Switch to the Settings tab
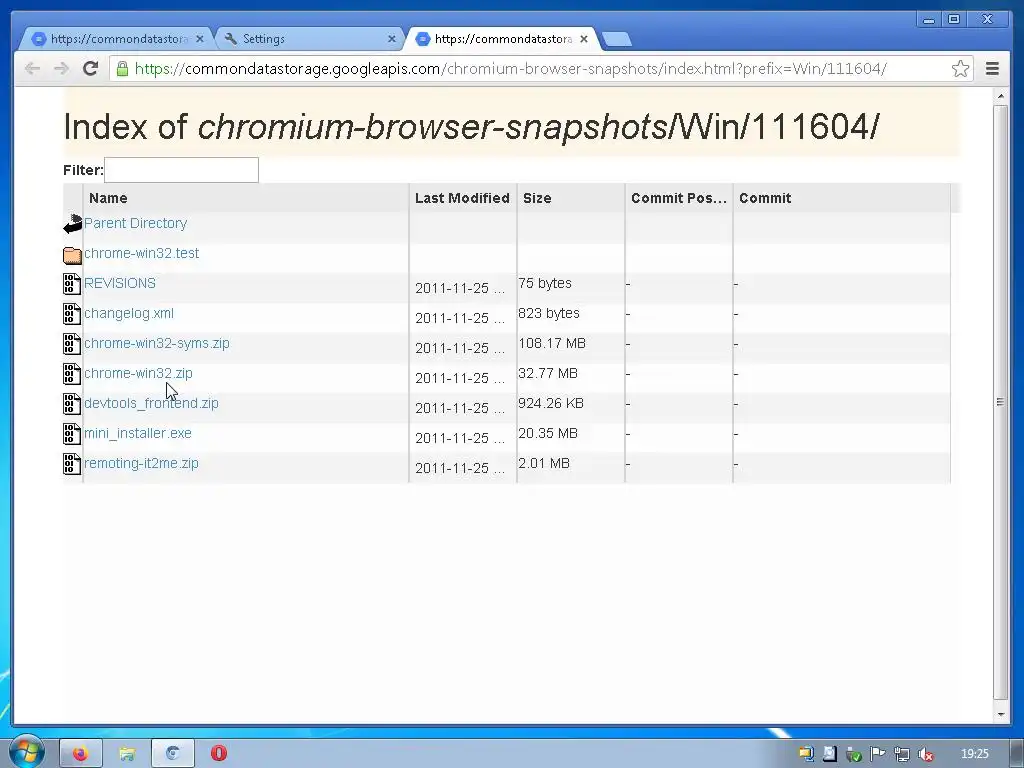This screenshot has height=768, width=1024. point(307,39)
